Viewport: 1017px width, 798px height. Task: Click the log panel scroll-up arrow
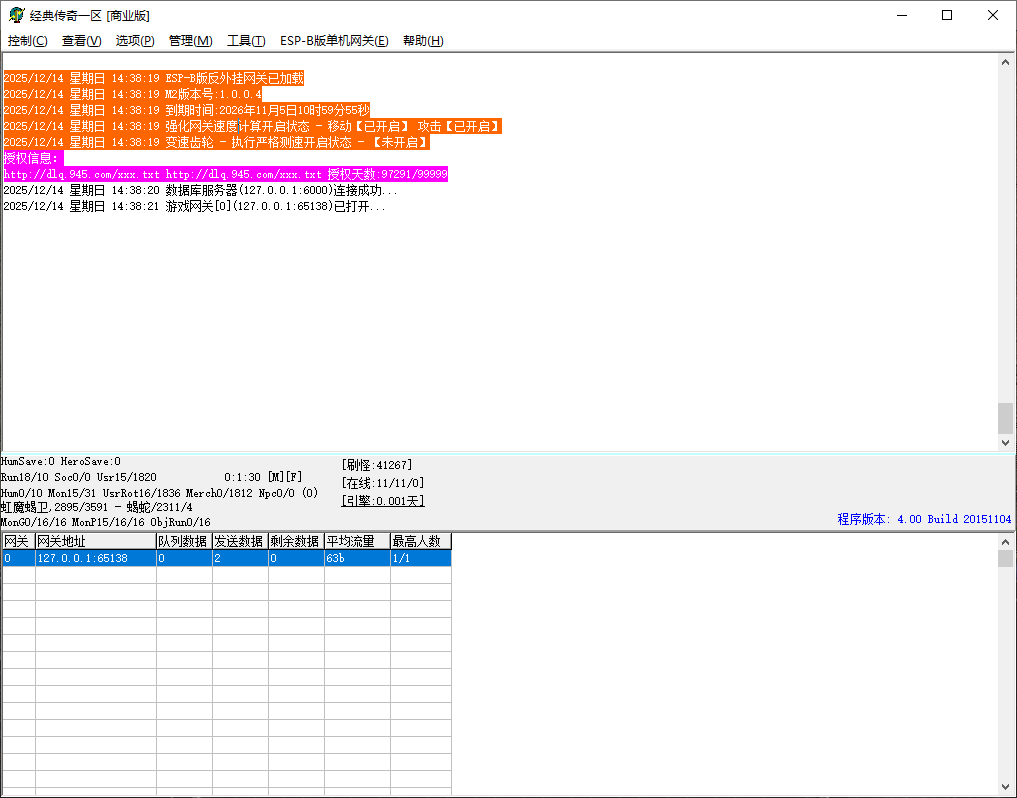point(1005,62)
